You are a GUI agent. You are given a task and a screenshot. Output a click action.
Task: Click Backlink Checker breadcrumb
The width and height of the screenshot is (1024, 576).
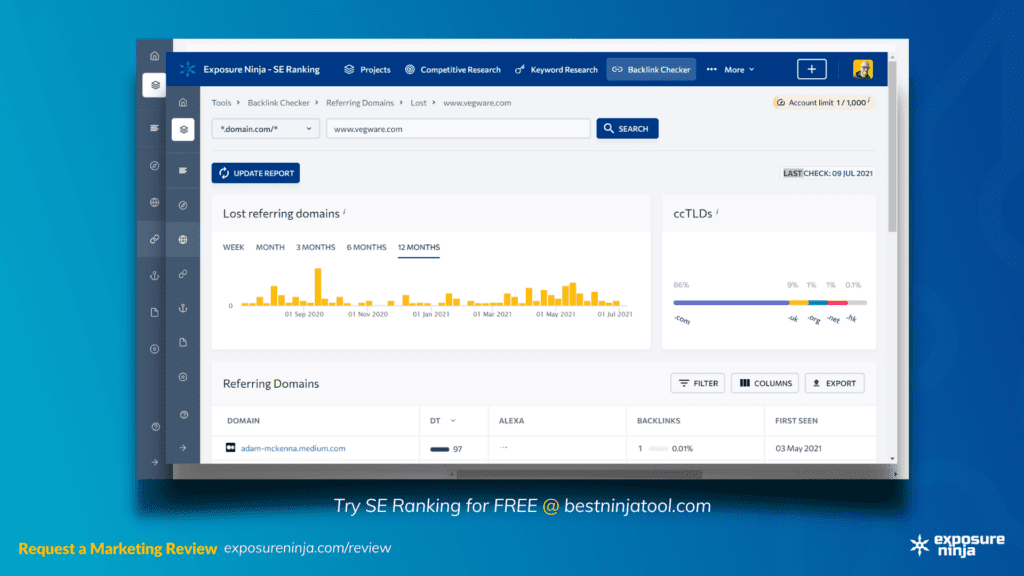(x=278, y=103)
